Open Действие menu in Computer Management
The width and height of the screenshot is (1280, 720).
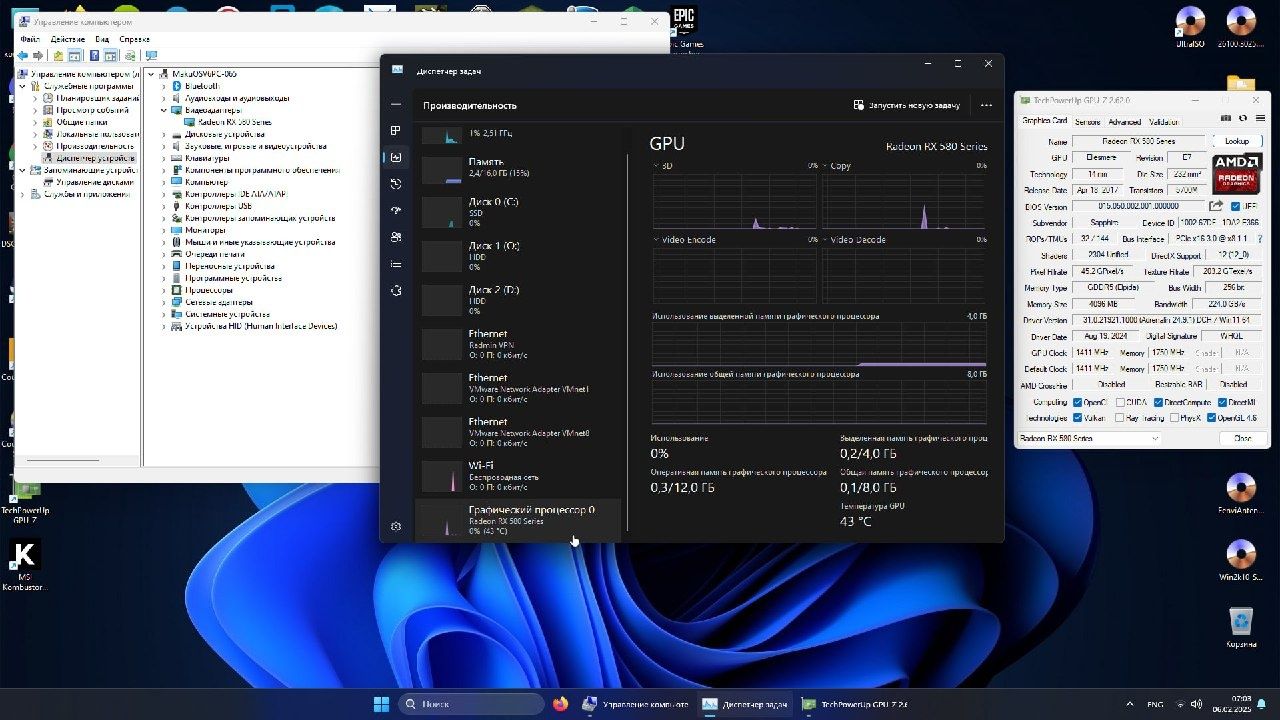click(x=68, y=39)
